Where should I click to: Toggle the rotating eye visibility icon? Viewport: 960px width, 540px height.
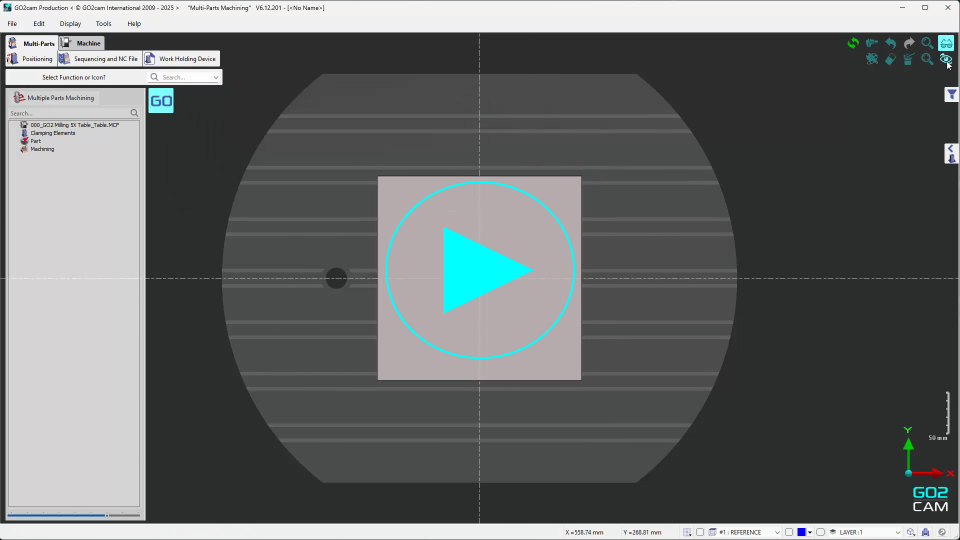tap(946, 59)
